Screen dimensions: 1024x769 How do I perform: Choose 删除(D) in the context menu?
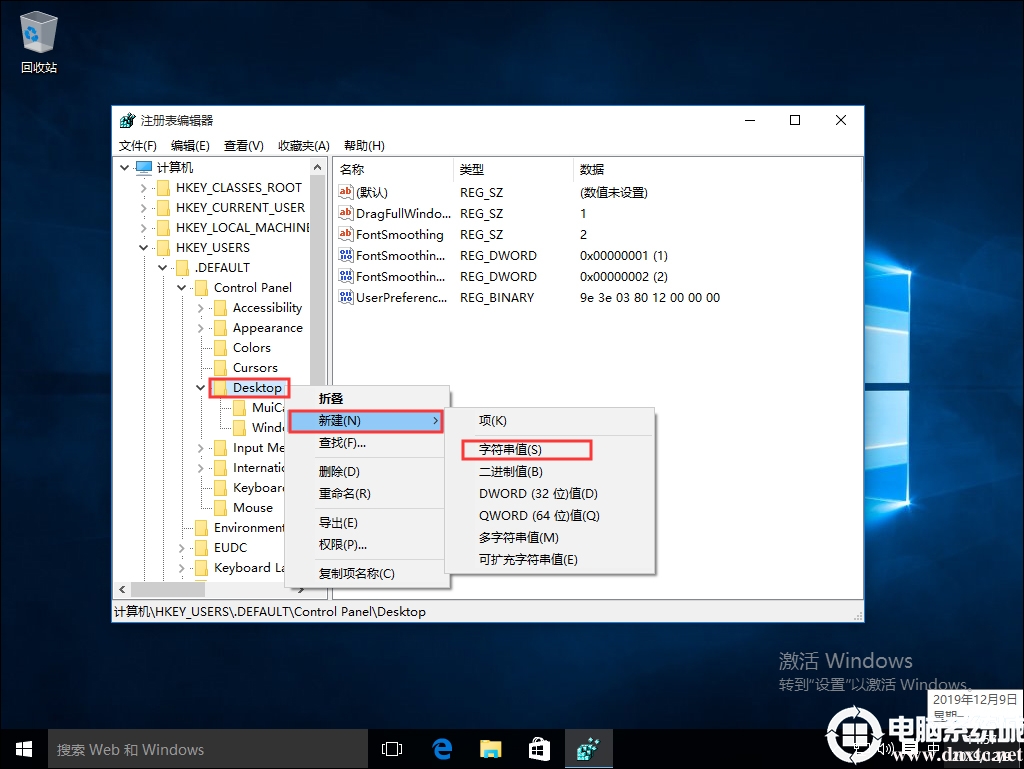click(368, 471)
